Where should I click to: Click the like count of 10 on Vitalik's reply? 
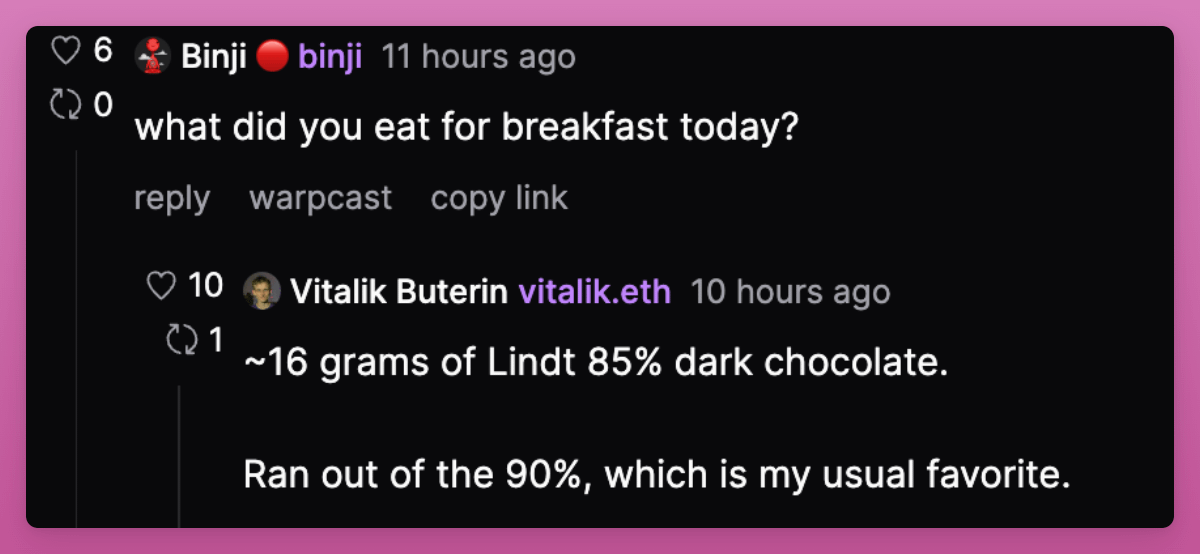click(206, 286)
